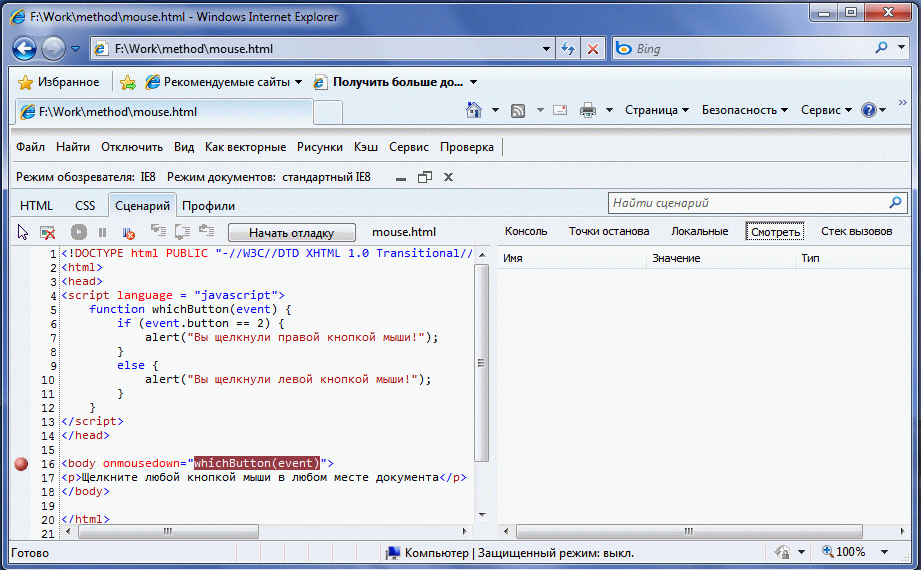The width and height of the screenshot is (921, 570).
Task: Open the Как векторные menu
Action: [x=245, y=147]
